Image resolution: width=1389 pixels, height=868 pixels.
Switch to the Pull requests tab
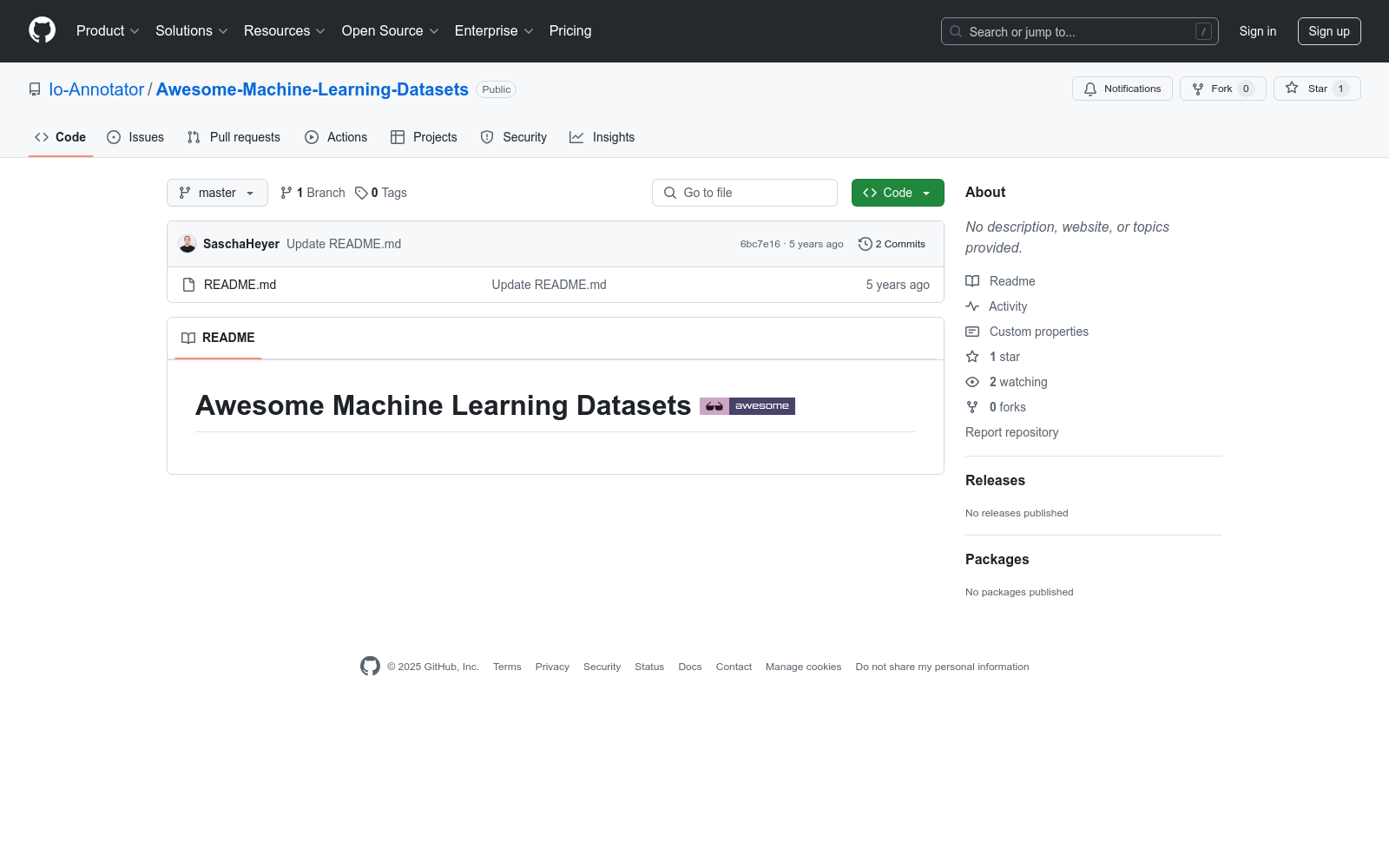[x=234, y=137]
